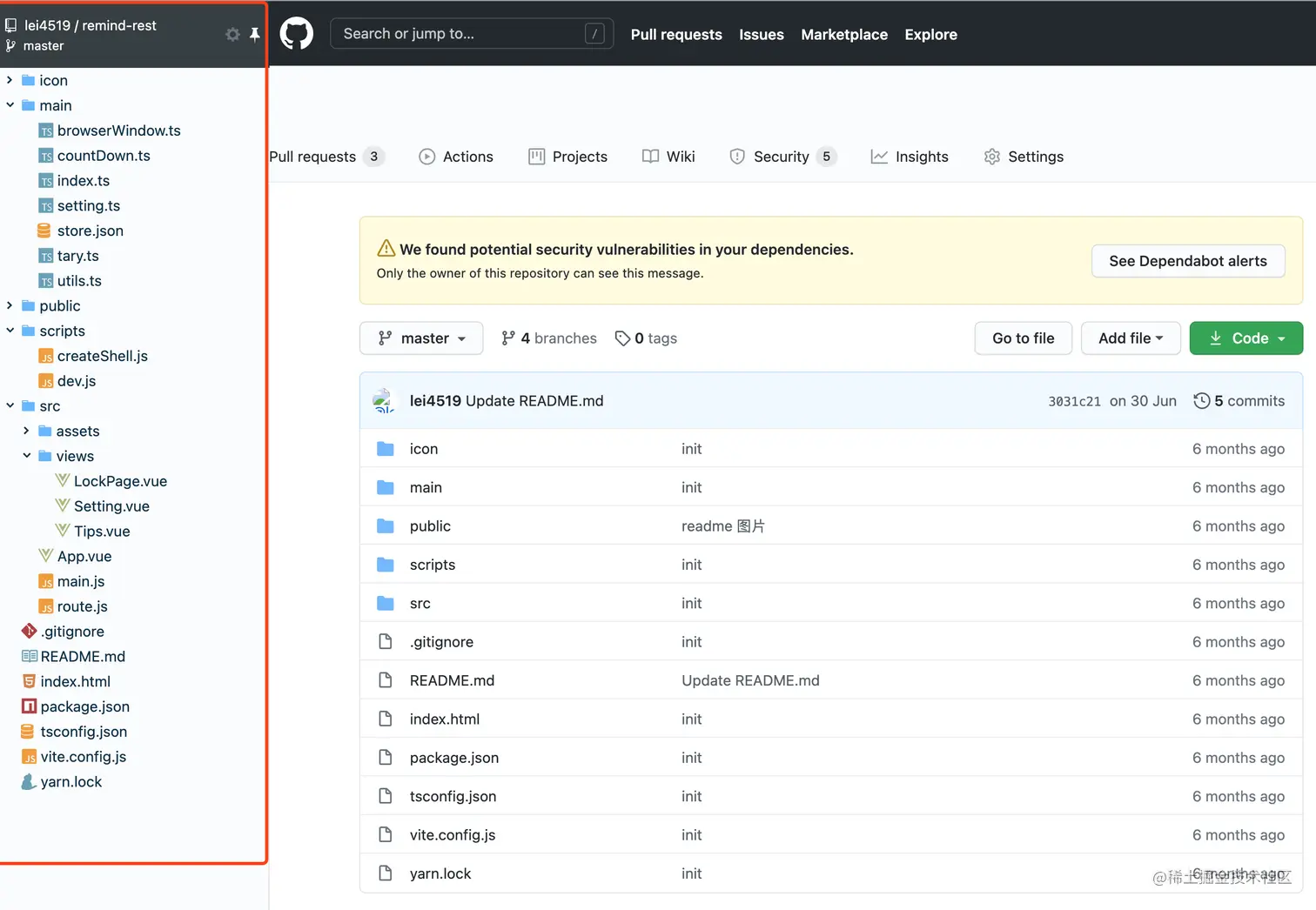This screenshot has width=1316, height=910.
Task: View the 4 branches link
Action: [x=549, y=338]
